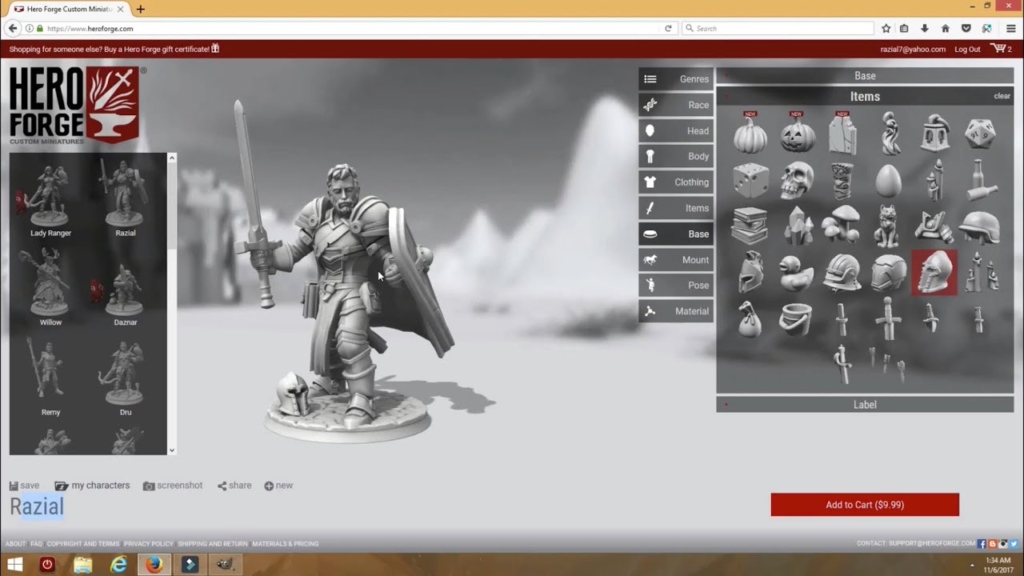
Task: Click the character list scroll-down arrow
Action: [172, 450]
